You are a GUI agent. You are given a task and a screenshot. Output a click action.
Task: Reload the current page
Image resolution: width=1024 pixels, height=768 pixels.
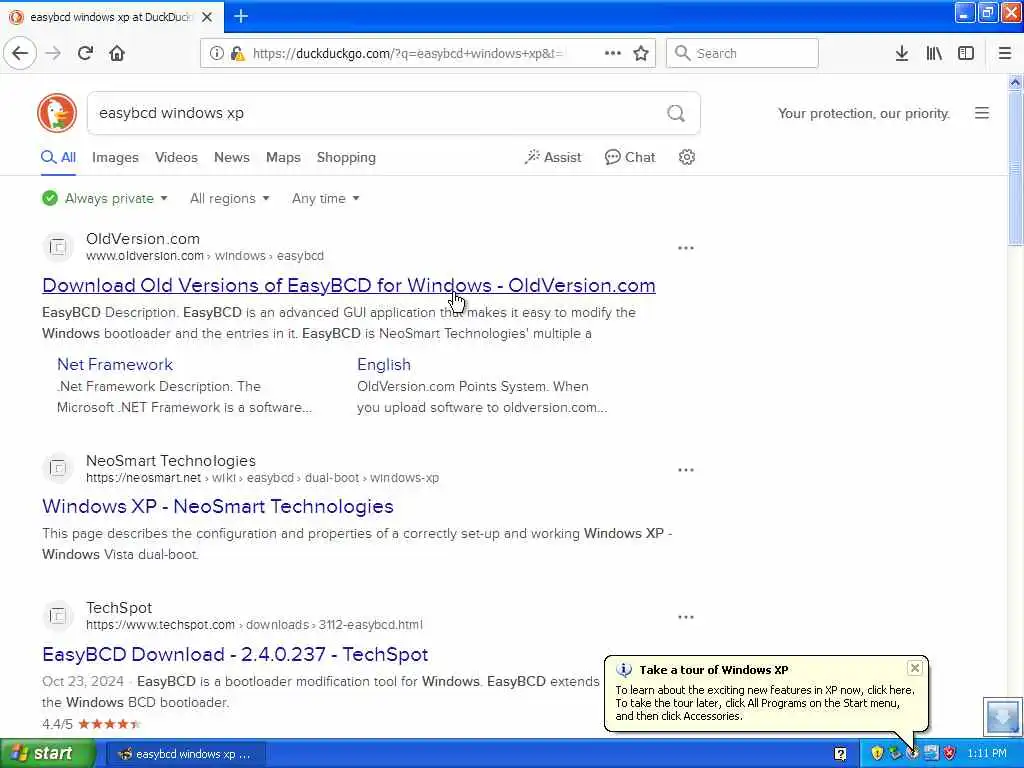pos(85,53)
